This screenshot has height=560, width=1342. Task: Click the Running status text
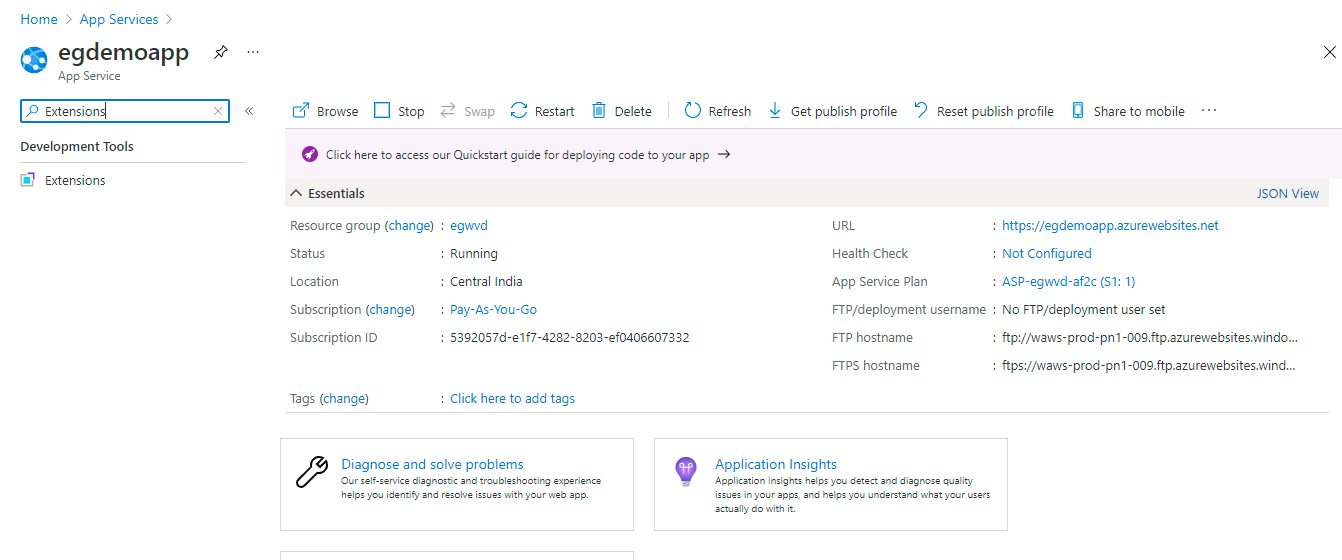pyautogui.click(x=474, y=254)
